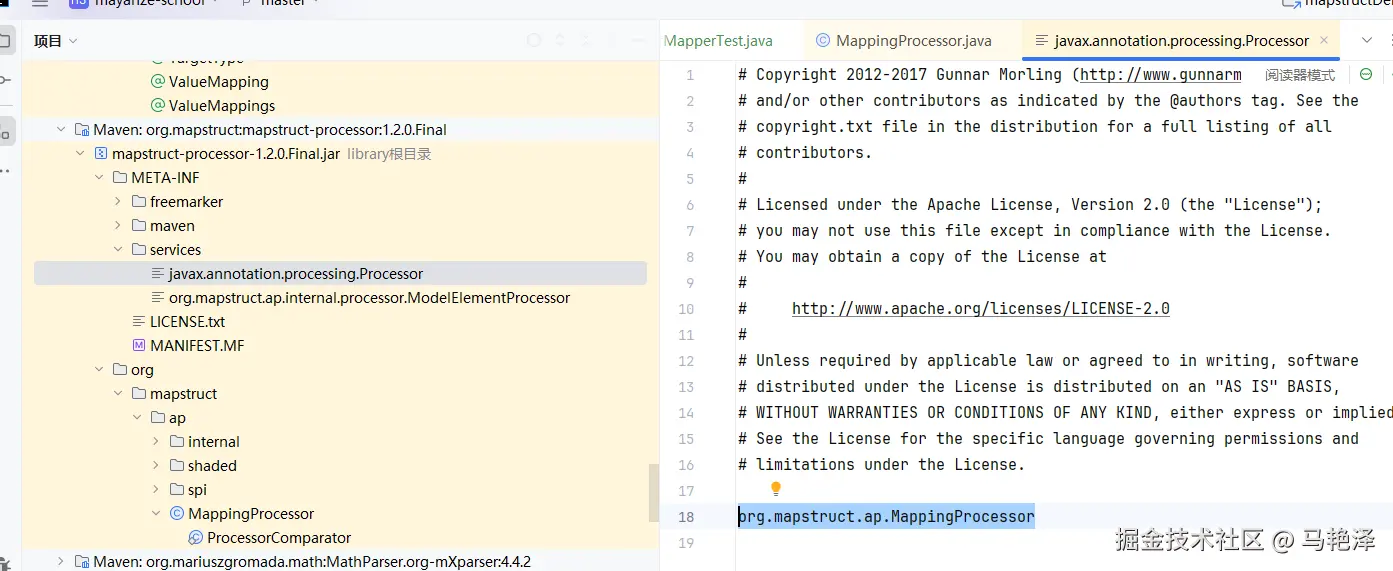1393x571 pixels.
Task: Click the 'limitations under the License.' comment line
Action: coord(882,465)
